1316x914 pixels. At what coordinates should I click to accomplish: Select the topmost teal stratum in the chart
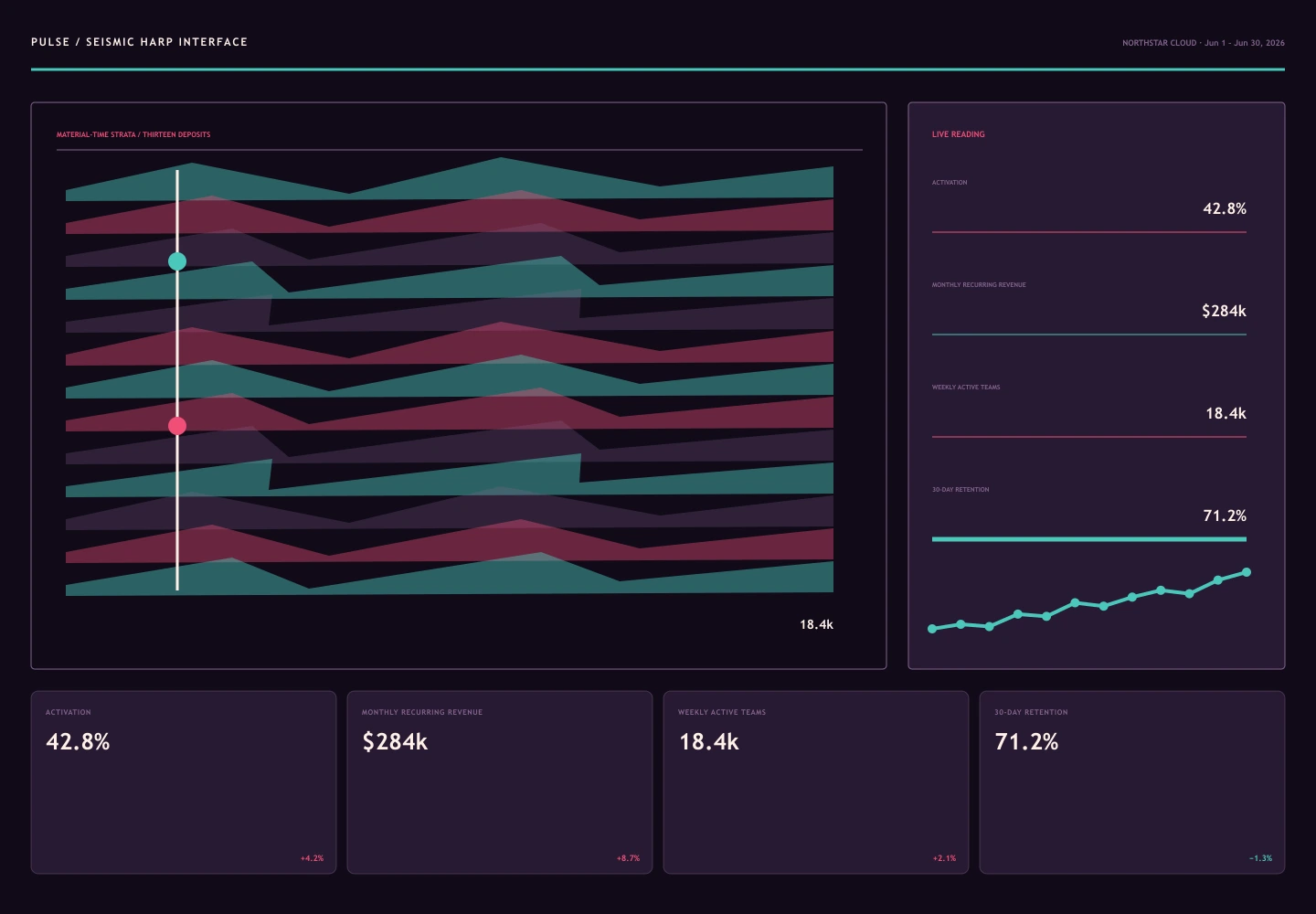pyautogui.click(x=450, y=183)
